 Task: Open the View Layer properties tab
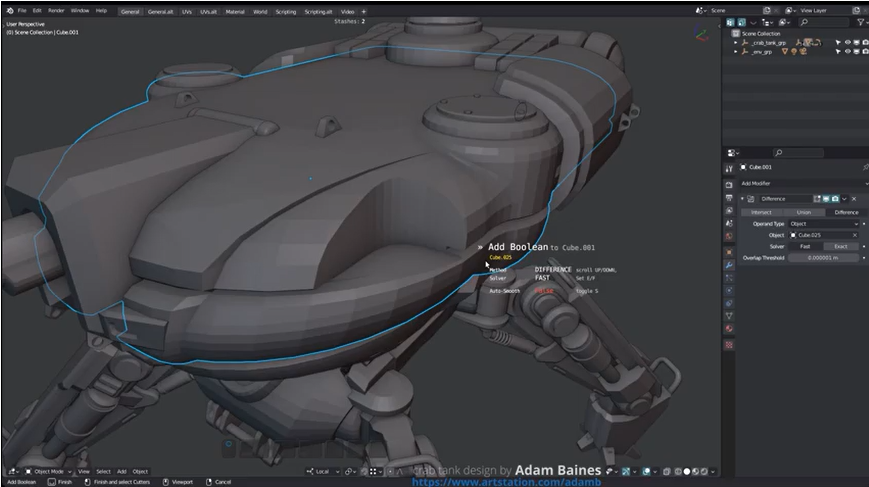[x=729, y=211]
